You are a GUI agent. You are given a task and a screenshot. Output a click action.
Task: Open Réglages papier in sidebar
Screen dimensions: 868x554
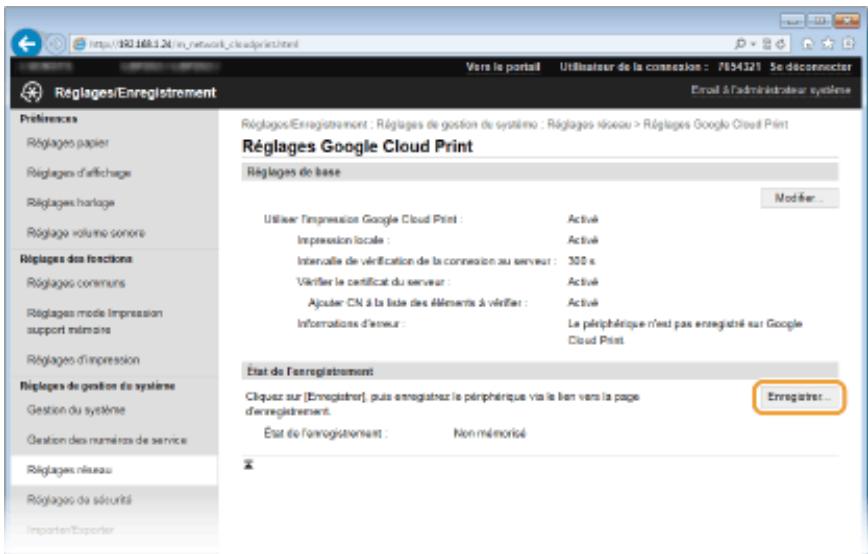(68, 143)
